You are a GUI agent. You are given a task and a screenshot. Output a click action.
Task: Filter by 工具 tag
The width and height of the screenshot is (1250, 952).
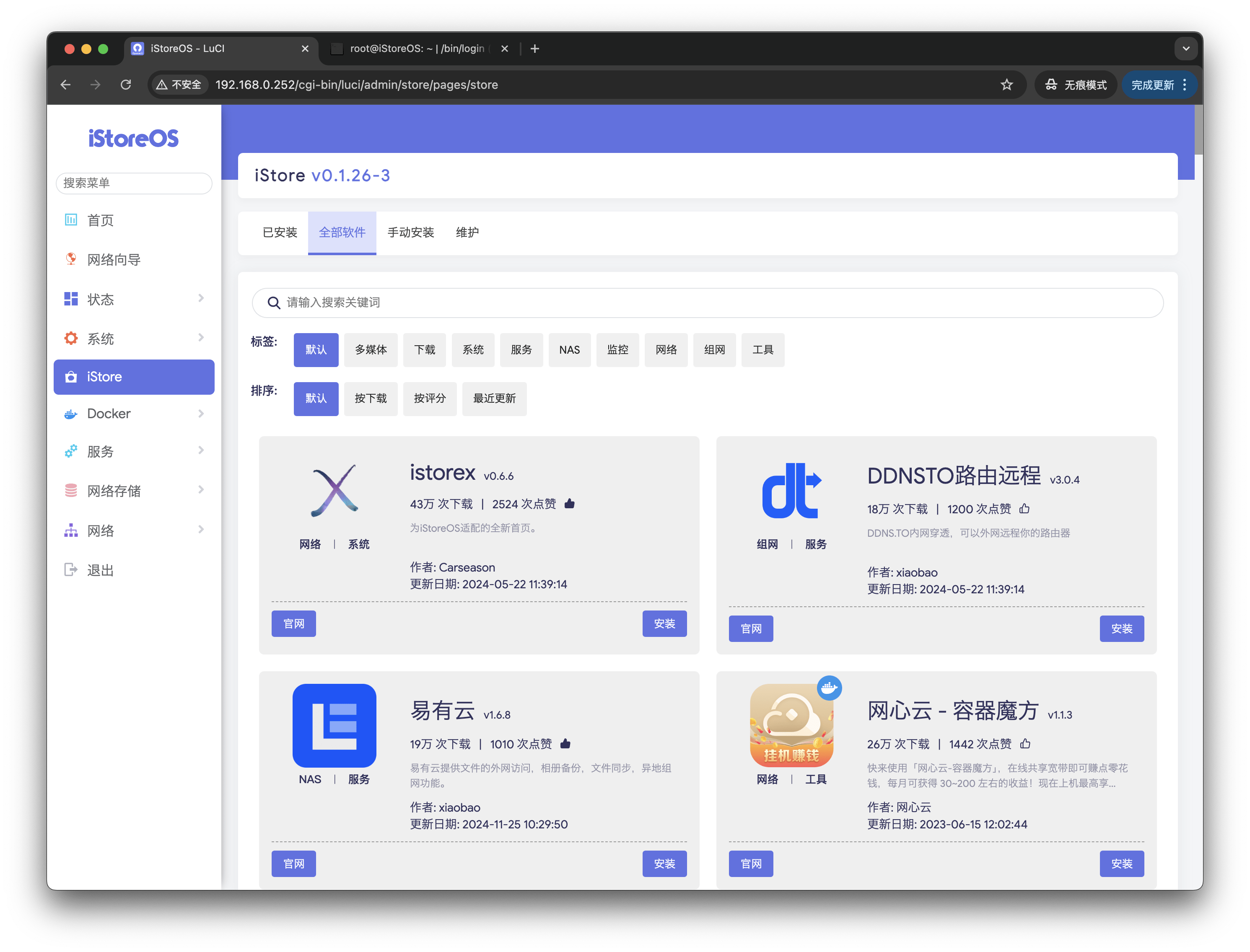762,349
